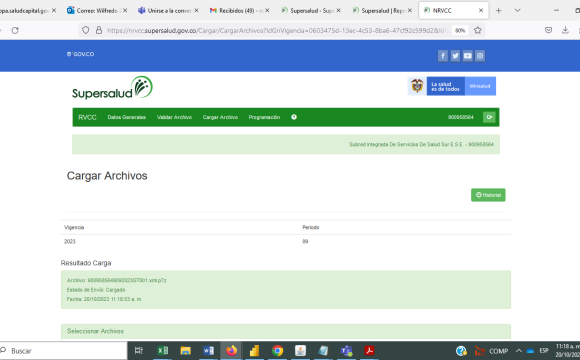Screen dimensions: 580x360
Task: Open Microsoft Teams from the taskbar
Action: pos(346,350)
